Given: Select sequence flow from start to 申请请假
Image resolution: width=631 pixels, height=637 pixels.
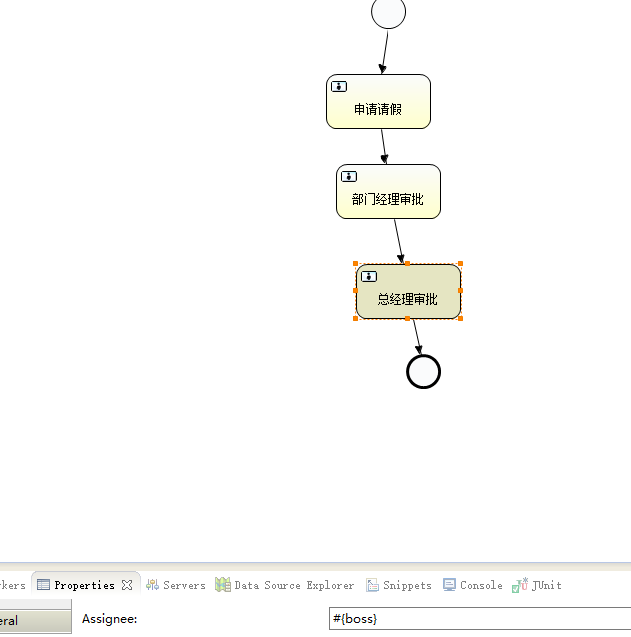Looking at the screenshot, I should (x=385, y=53).
